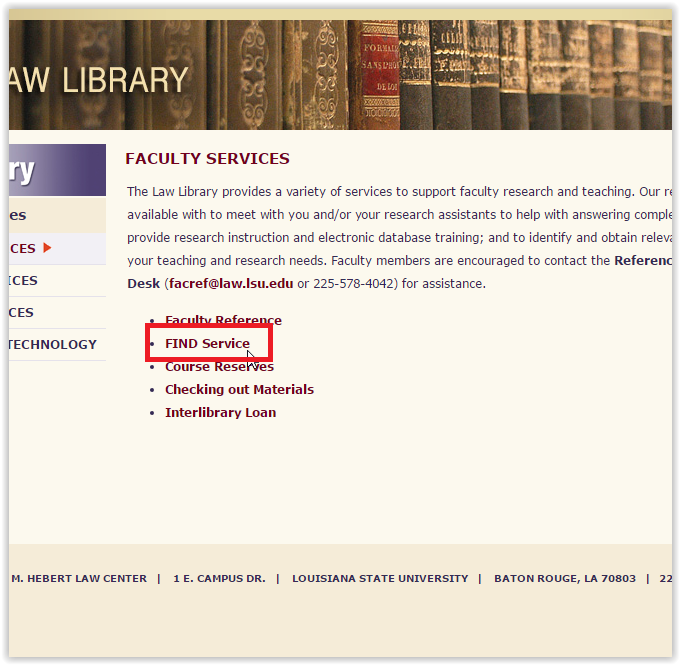This screenshot has height=665, width=680.
Task: Open the Checking out Materials link
Action: 239,390
